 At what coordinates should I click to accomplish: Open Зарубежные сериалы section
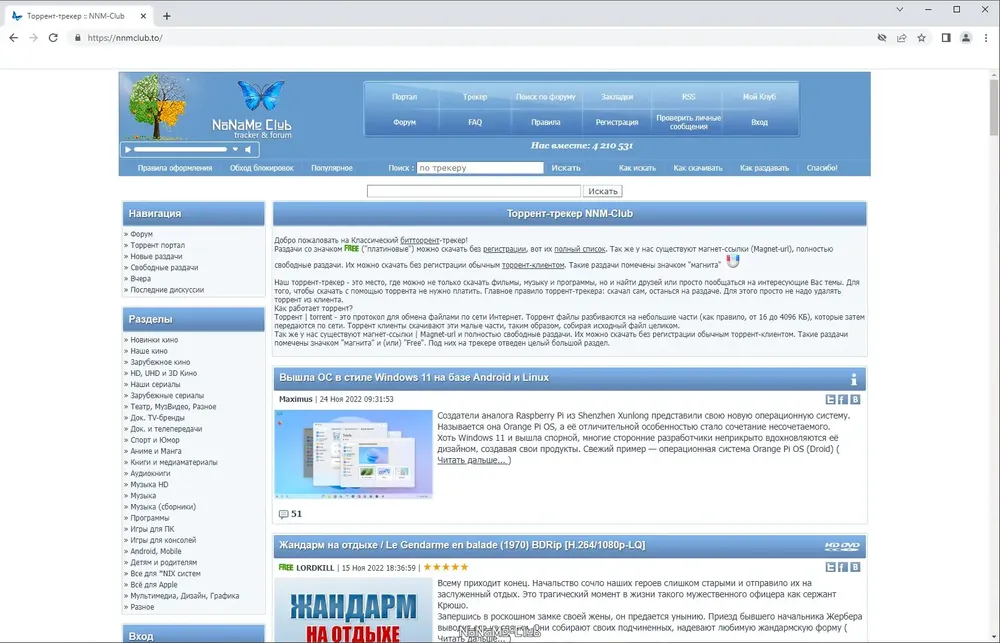coord(166,395)
